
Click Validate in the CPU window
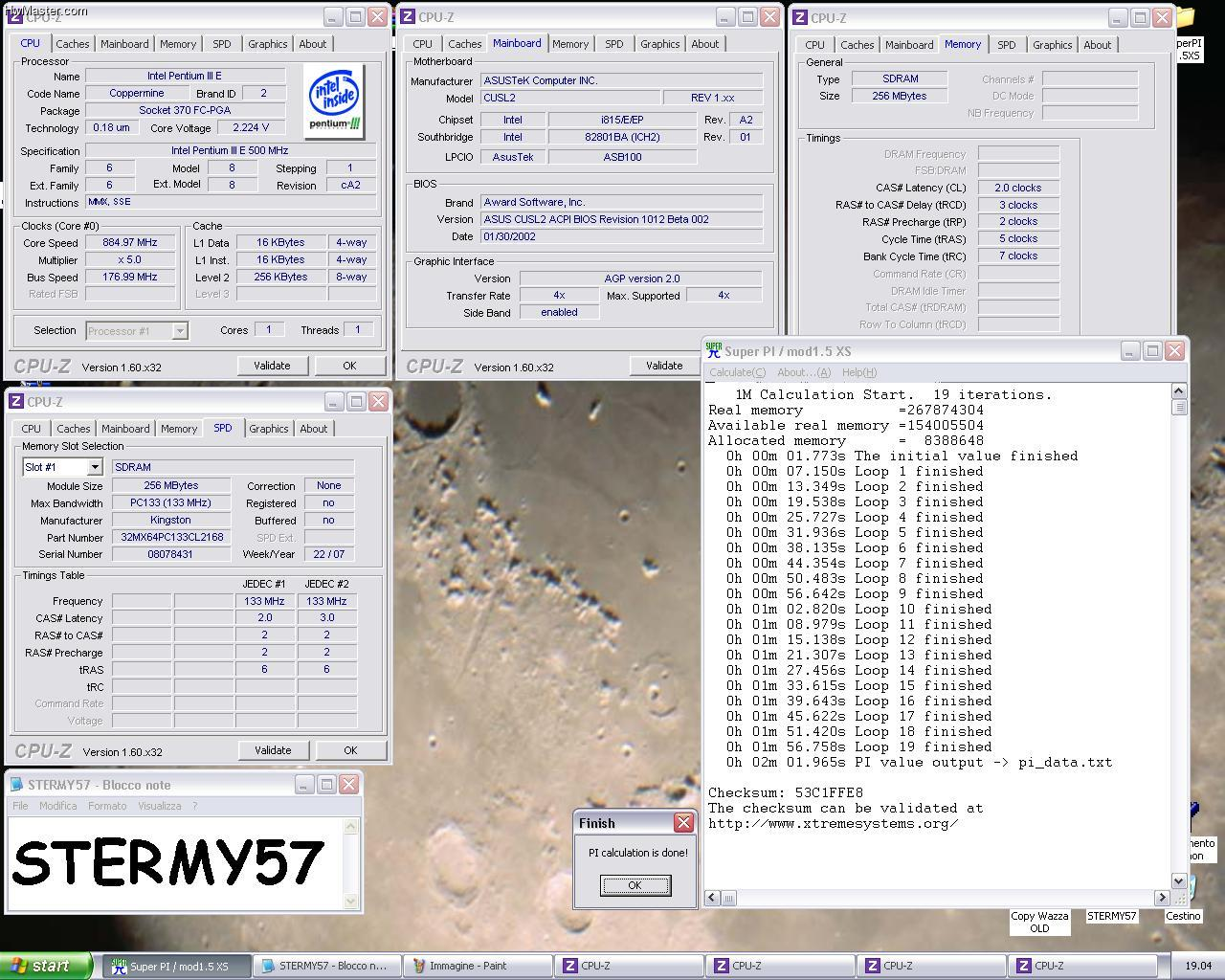[x=272, y=366]
